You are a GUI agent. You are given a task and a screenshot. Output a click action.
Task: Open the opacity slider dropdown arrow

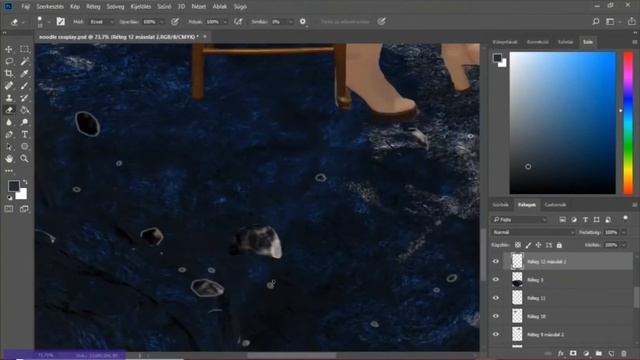161,22
